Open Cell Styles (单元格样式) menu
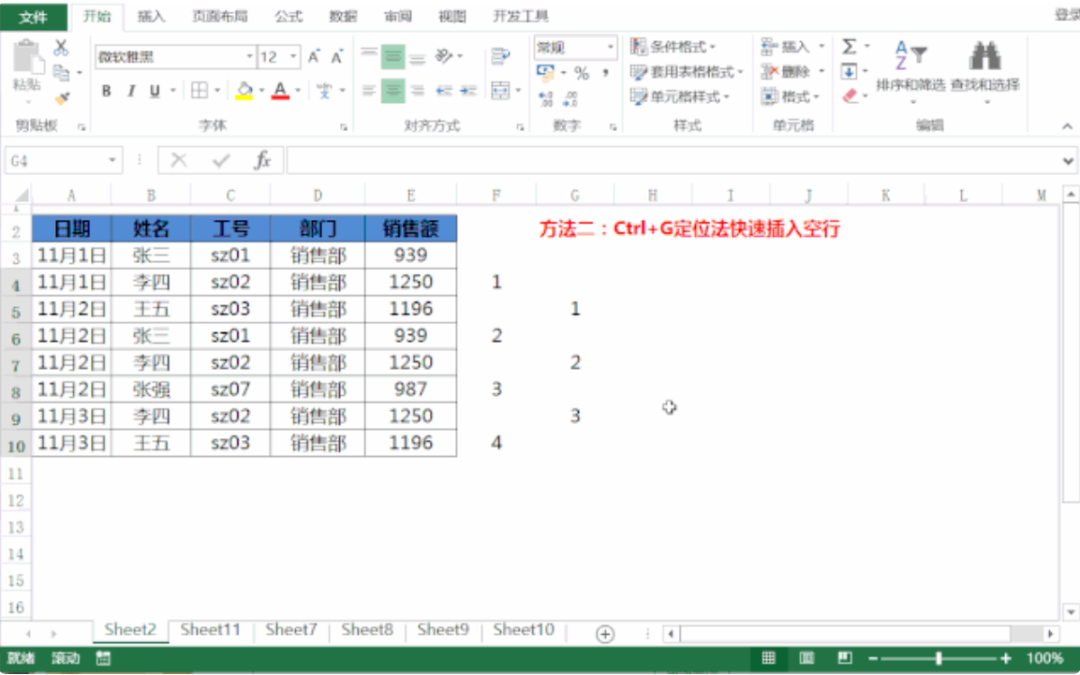This screenshot has height=675, width=1080. point(680,96)
